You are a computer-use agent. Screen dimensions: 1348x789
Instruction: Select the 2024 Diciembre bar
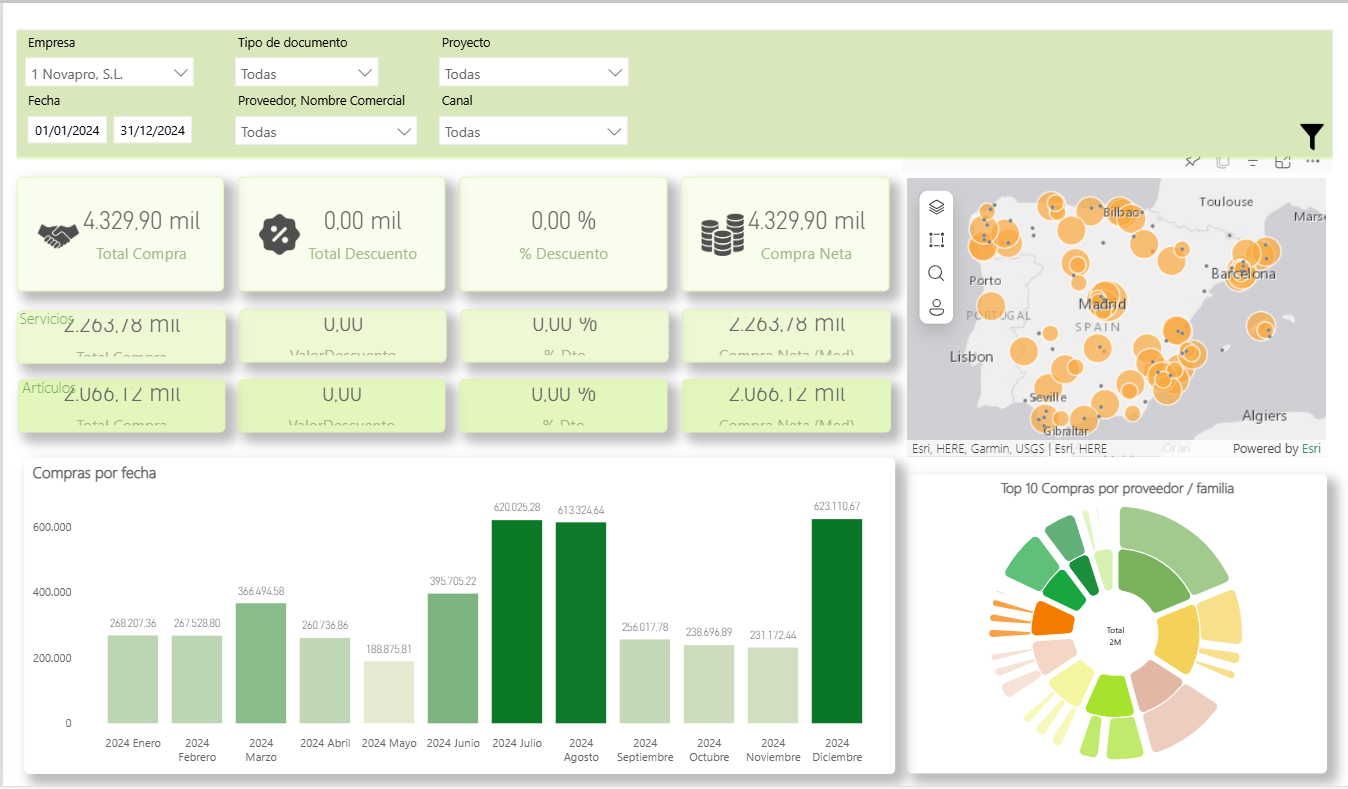pyautogui.click(x=836, y=620)
